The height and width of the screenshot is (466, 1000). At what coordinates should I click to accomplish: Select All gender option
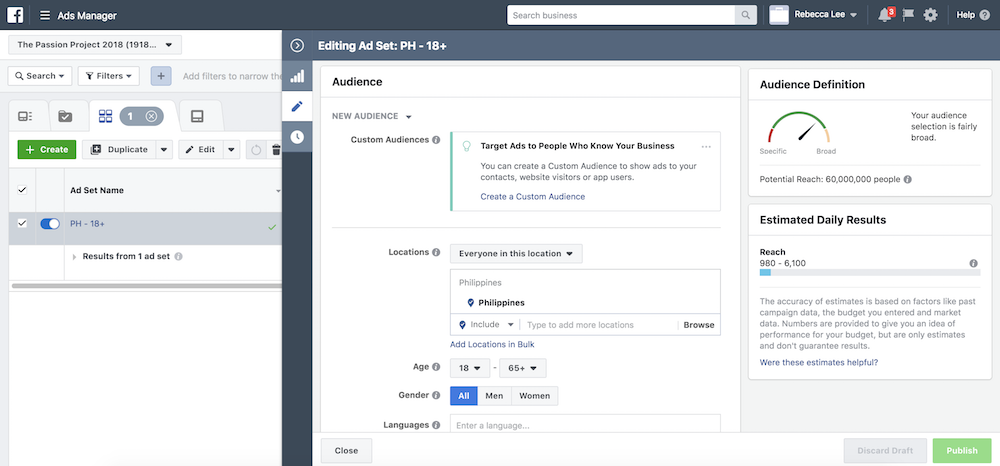464,396
